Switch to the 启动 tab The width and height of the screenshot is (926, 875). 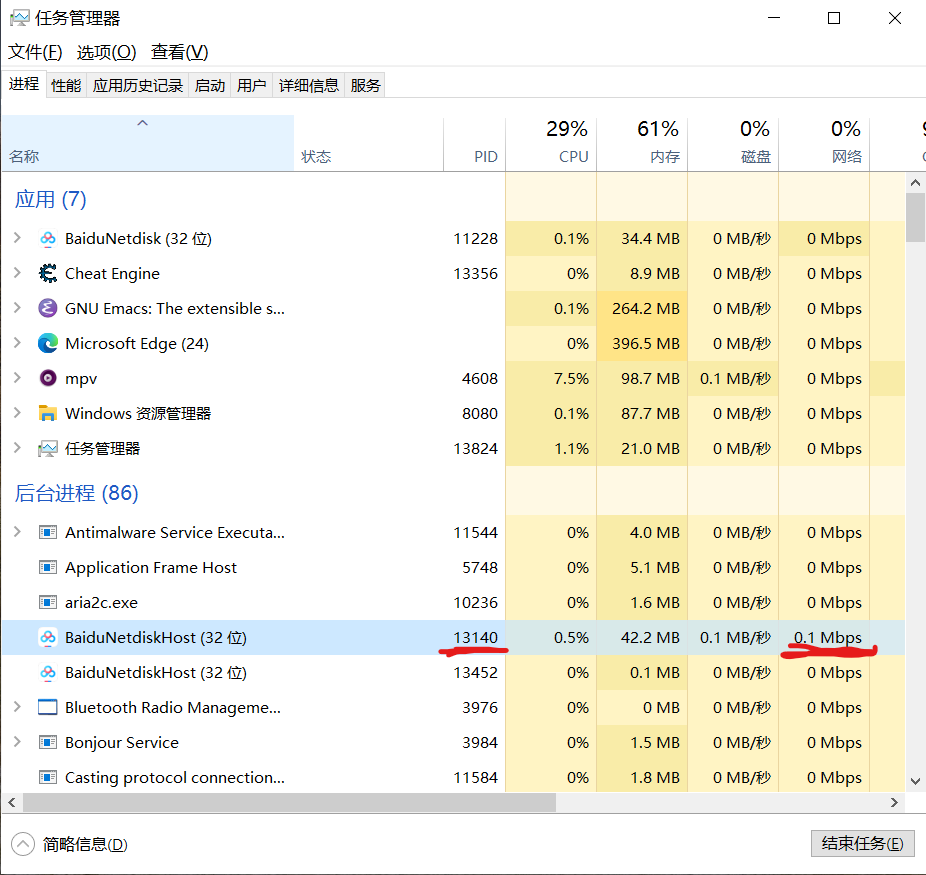click(210, 86)
